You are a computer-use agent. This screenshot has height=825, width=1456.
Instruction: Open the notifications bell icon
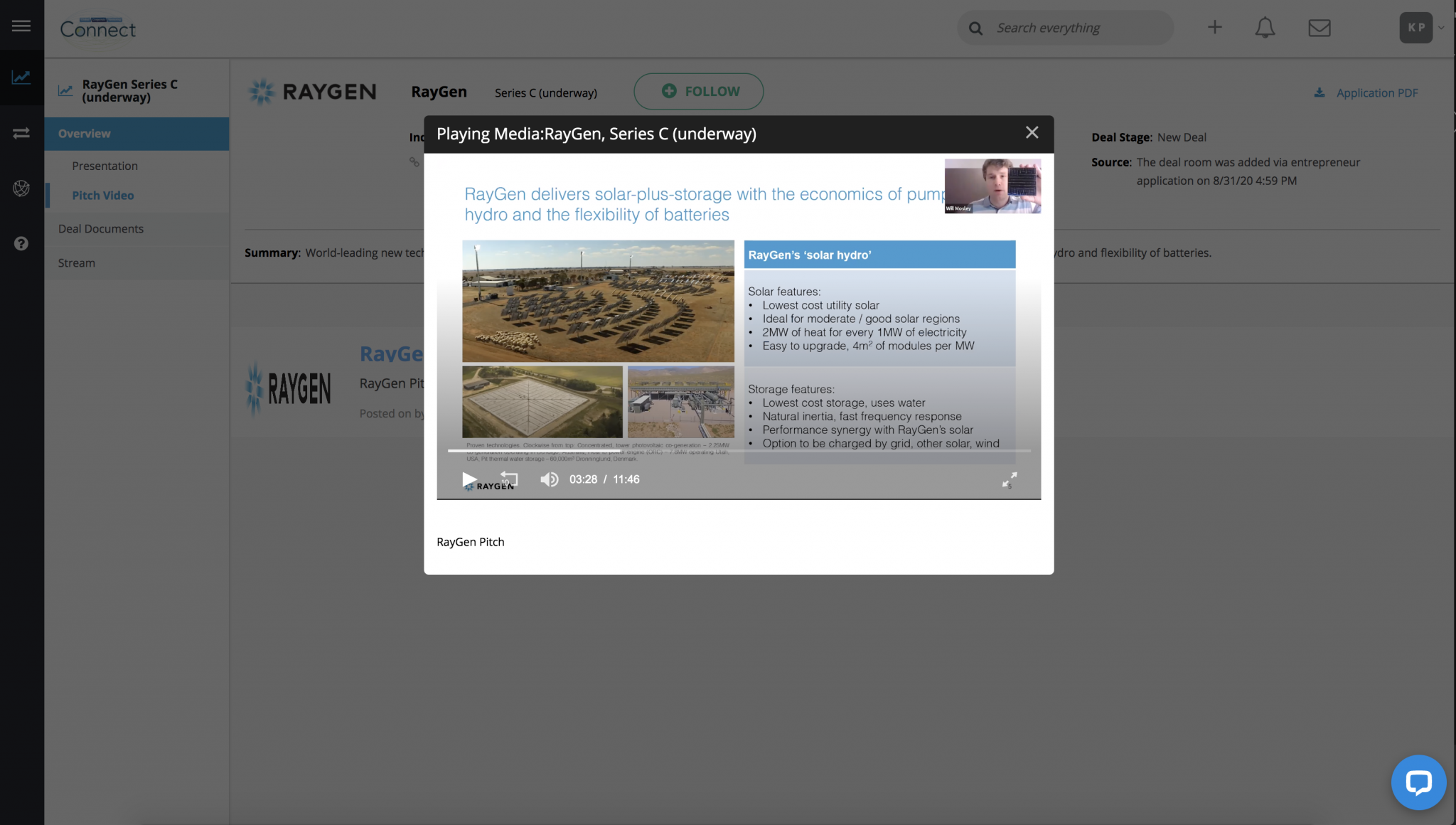pos(1265,28)
